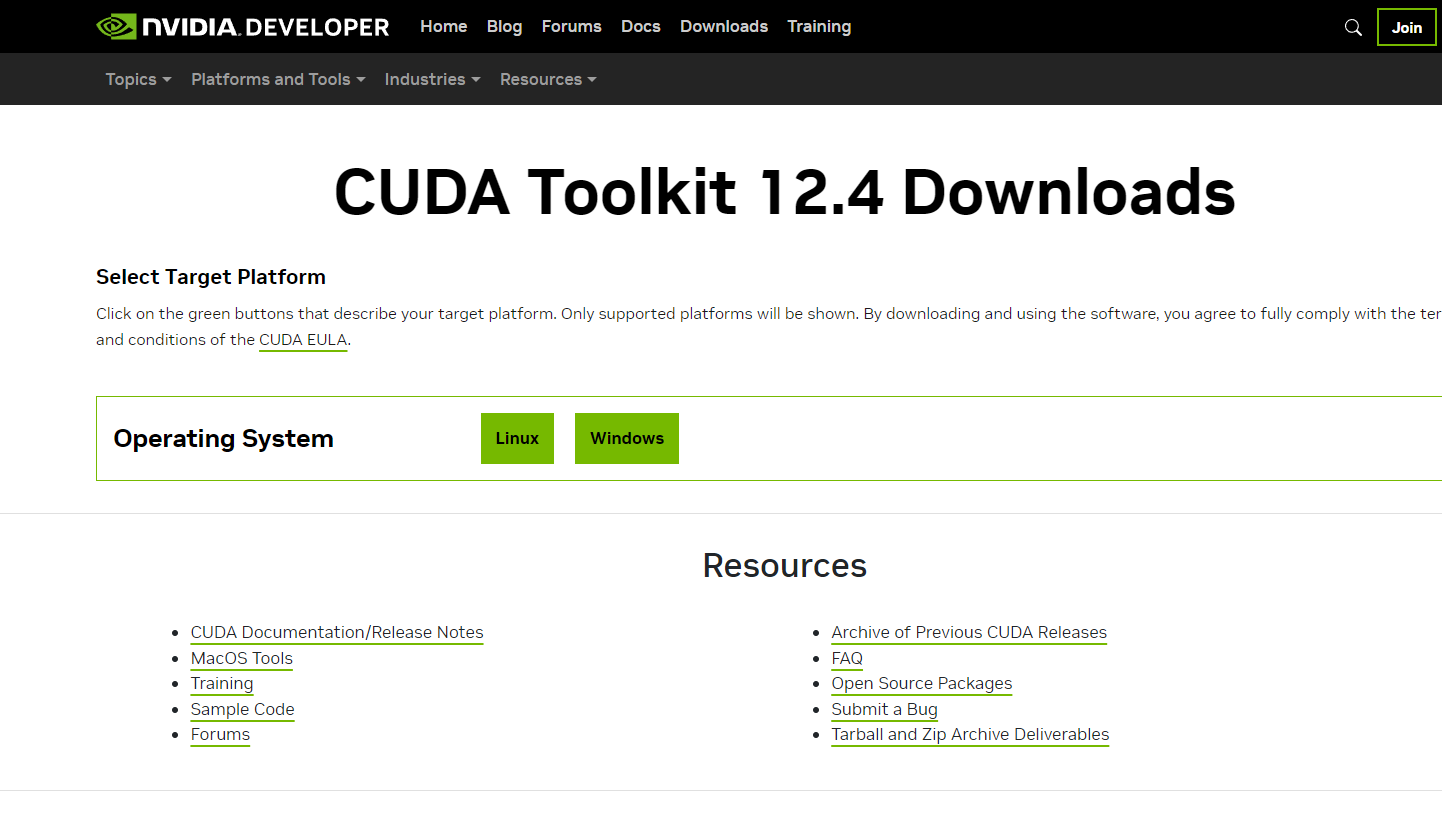
Task: Open the FAQ link
Action: pyautogui.click(x=847, y=658)
